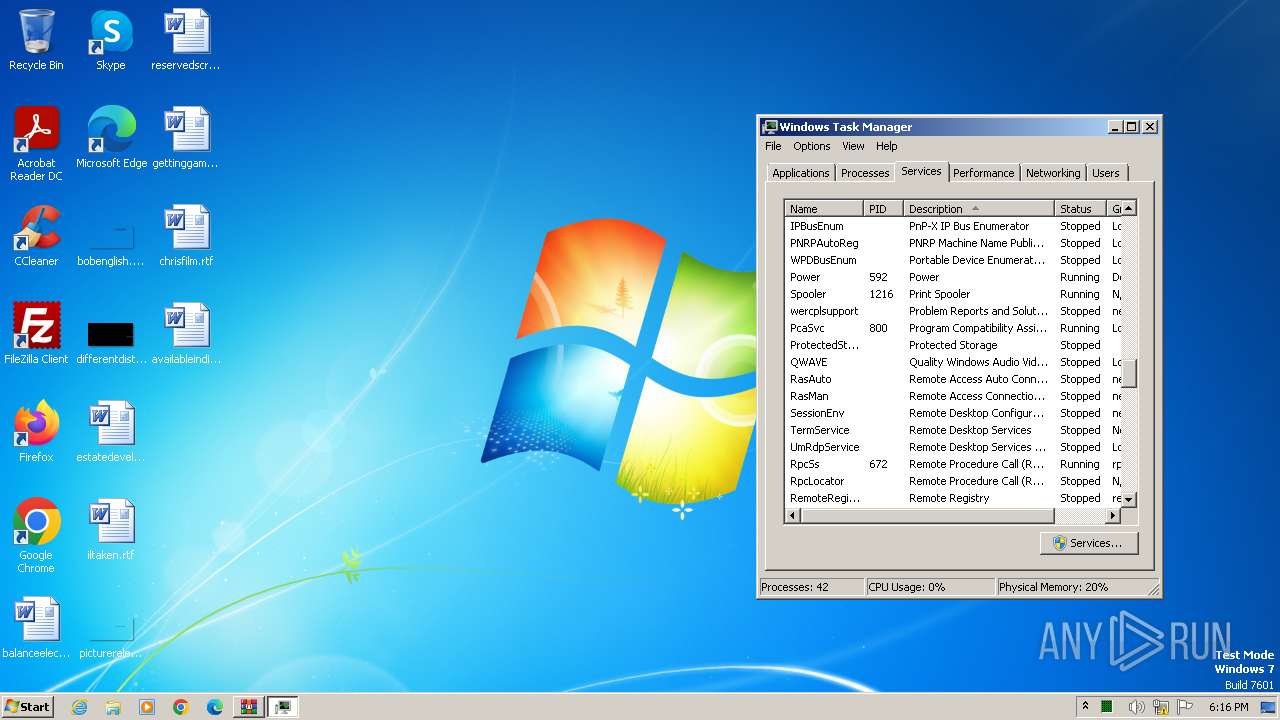
Task: Click the horizontal scrollbar right arrow
Action: (1112, 516)
